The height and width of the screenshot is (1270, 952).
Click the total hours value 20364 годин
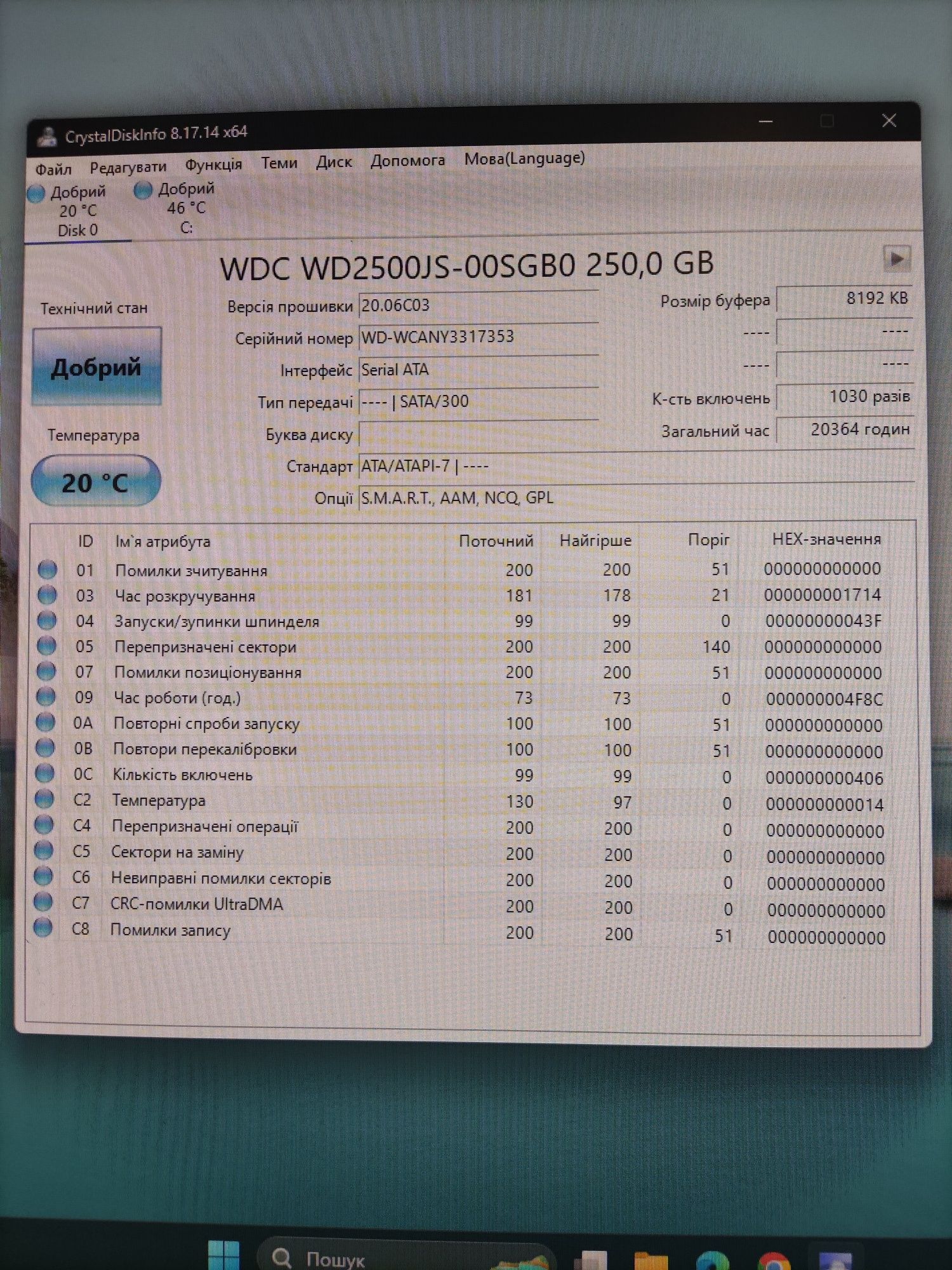coord(844,430)
